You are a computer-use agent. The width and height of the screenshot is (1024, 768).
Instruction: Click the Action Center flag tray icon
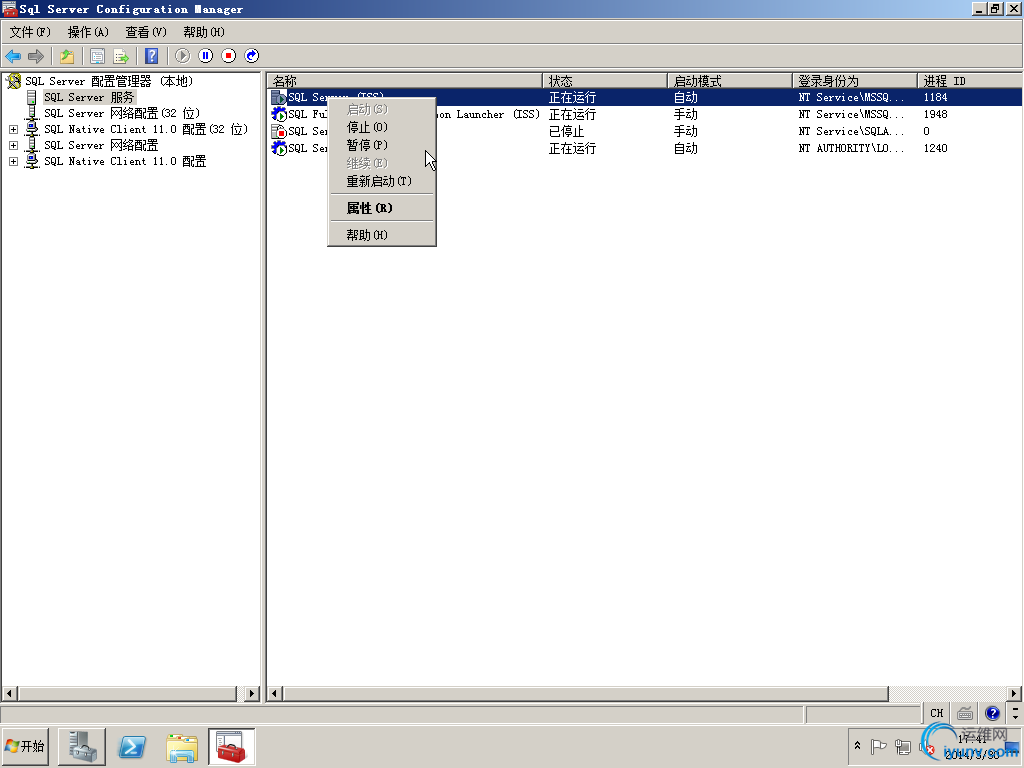click(879, 746)
